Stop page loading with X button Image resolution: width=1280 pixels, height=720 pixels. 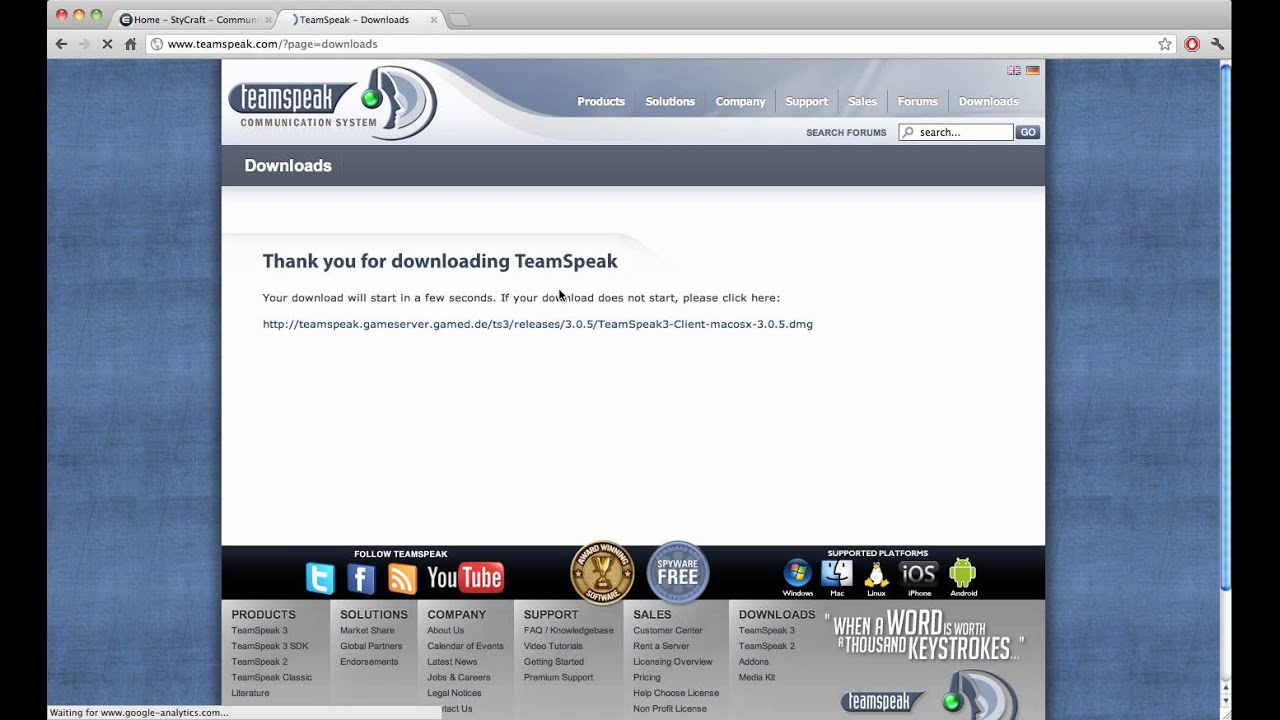click(107, 44)
